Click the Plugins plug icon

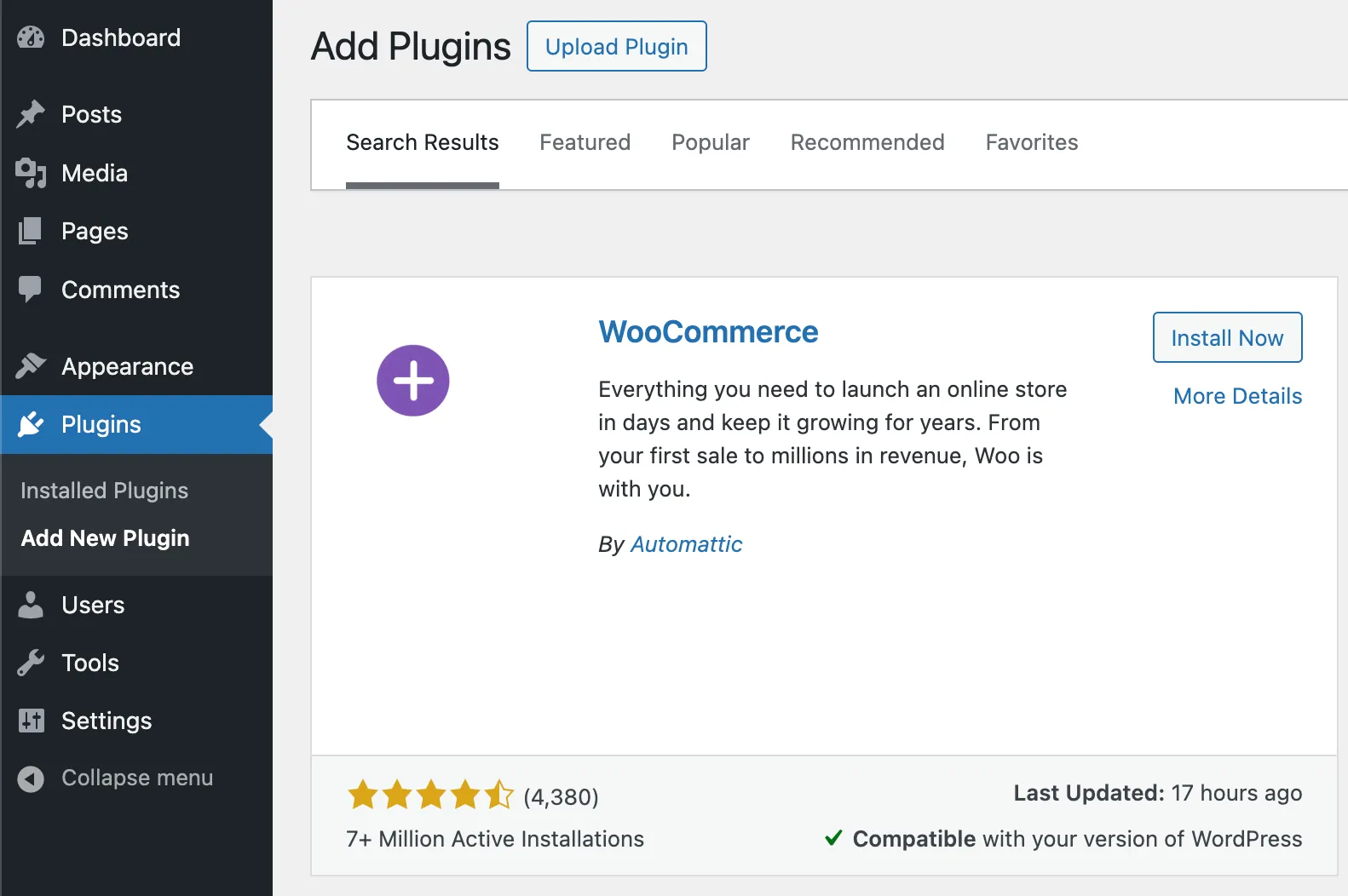pyautogui.click(x=31, y=424)
